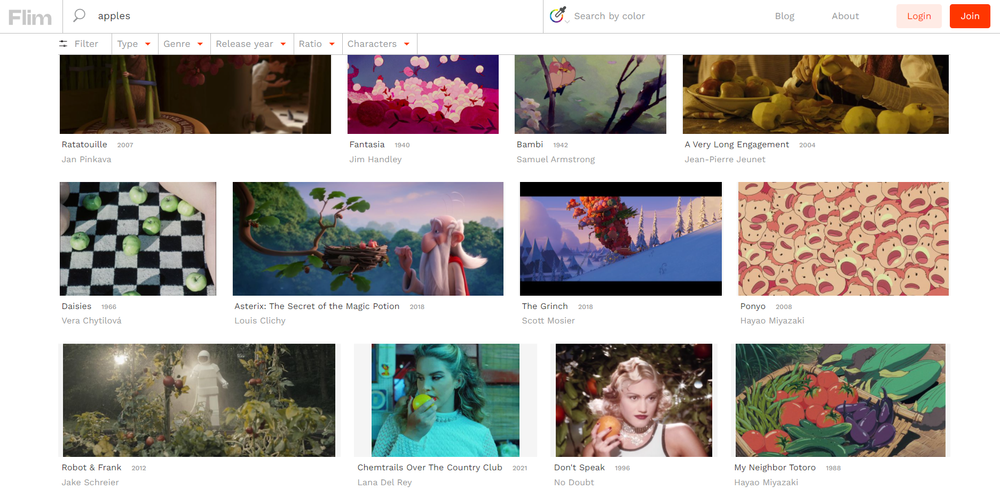Expand the Release year dropdown
Screen dimensions: 1000x491
(x=251, y=44)
